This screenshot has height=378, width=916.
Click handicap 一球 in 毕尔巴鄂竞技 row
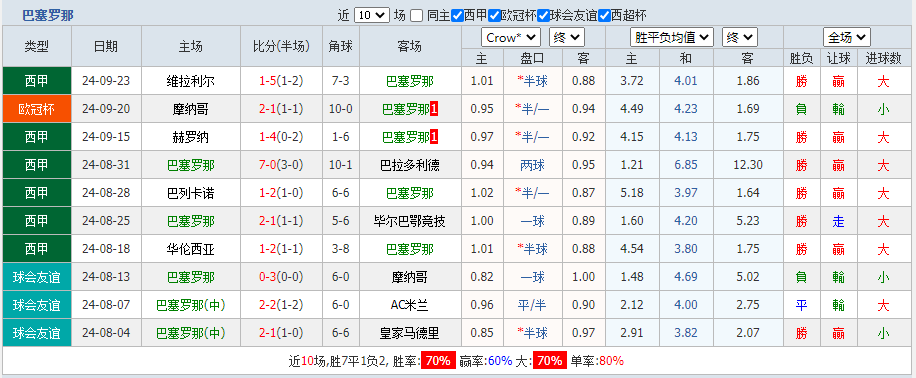coord(532,221)
